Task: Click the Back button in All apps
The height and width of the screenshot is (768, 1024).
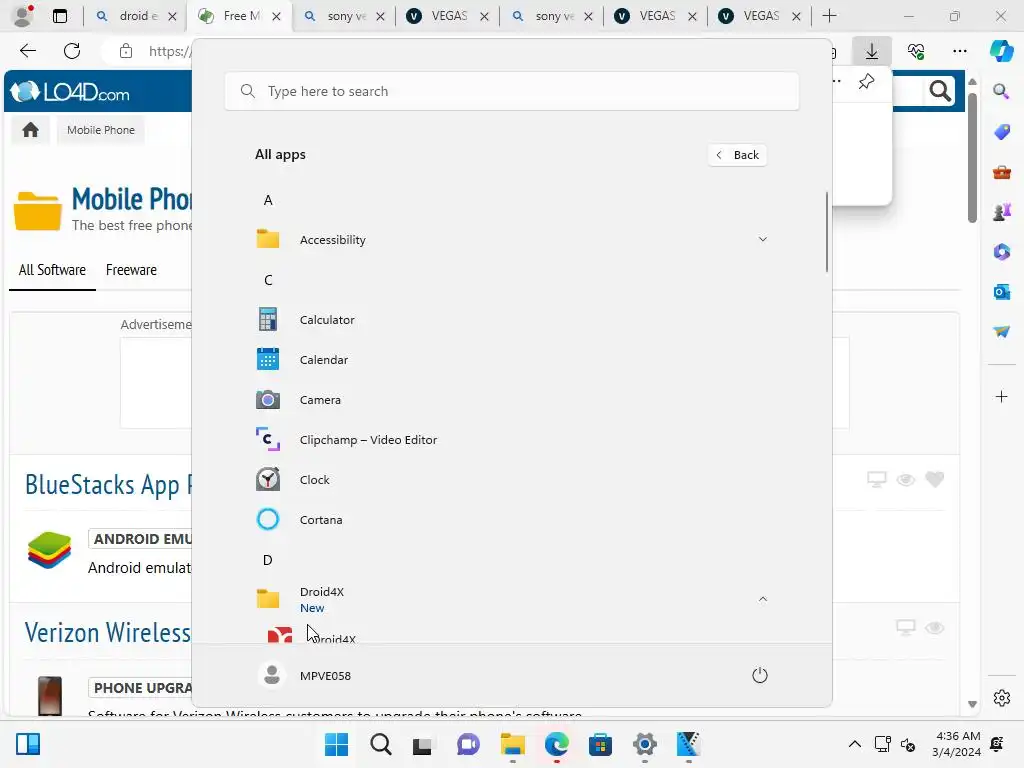Action: pos(737,155)
